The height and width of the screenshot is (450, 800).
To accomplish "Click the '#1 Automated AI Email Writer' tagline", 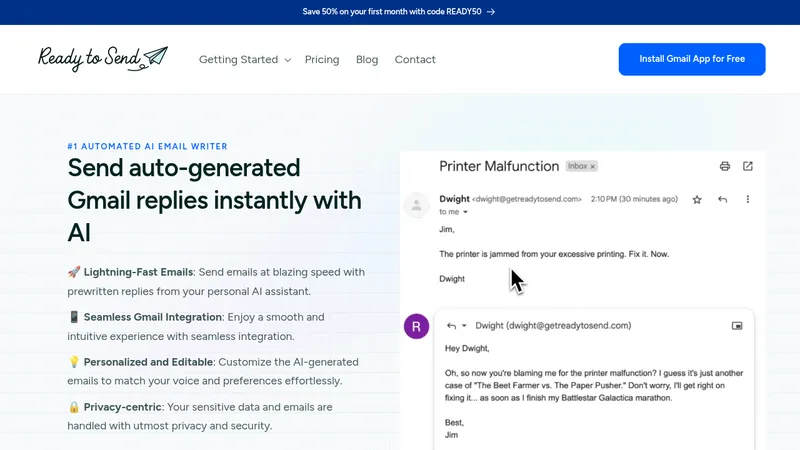I will [x=147, y=146].
